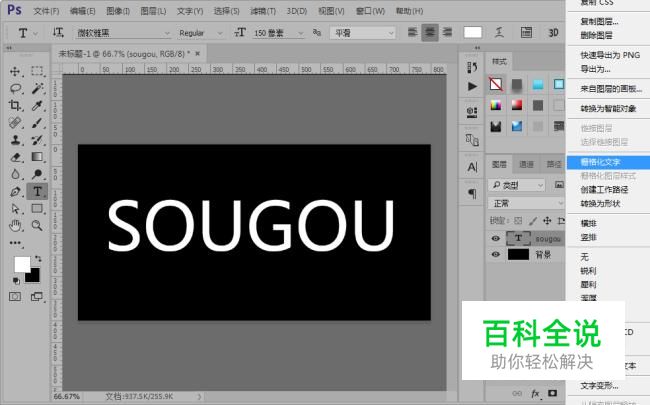Viewport: 650px width, 405px height.
Task: Select the Hand tool
Action: click(15, 226)
